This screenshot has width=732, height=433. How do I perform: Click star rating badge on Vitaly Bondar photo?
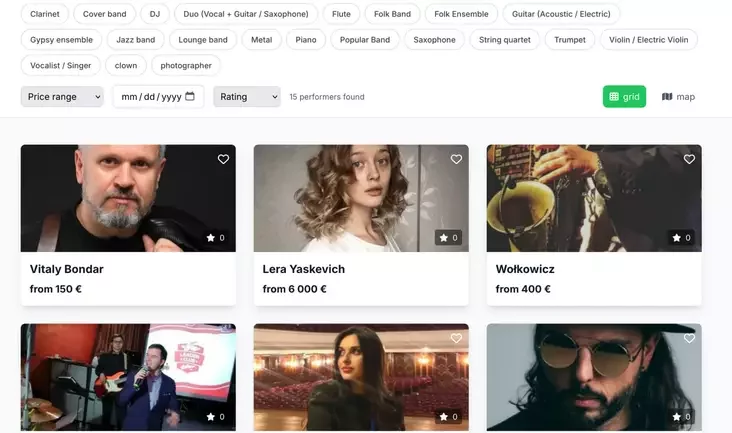[x=215, y=238]
